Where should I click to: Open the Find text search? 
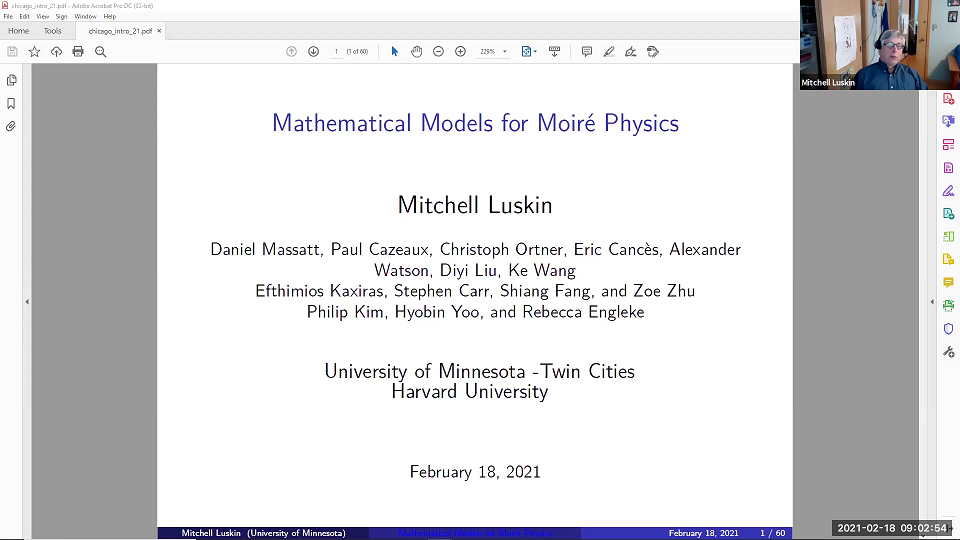(x=100, y=52)
